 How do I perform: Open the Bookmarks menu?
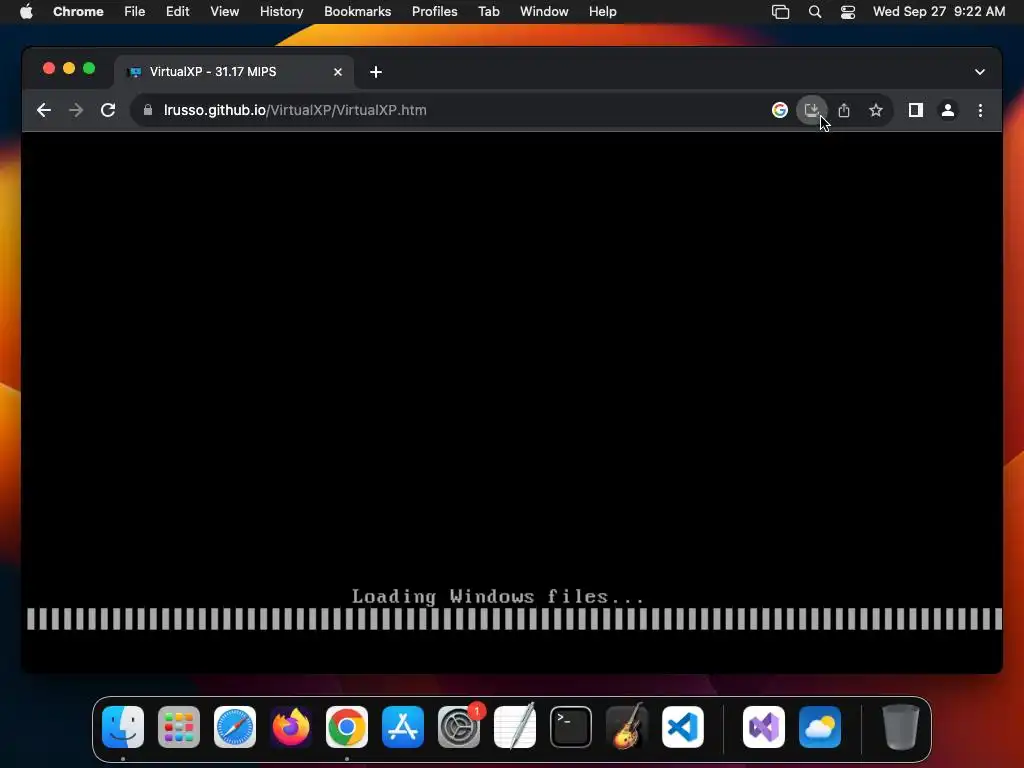click(357, 11)
